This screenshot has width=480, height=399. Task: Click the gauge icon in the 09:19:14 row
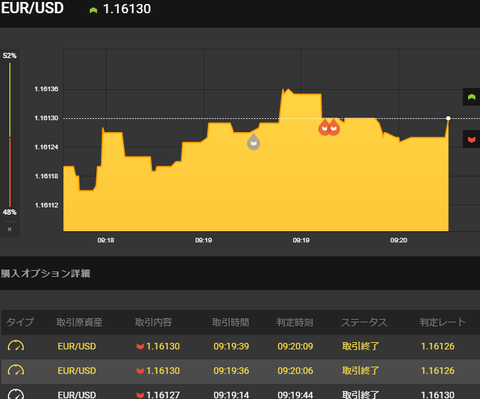(16, 394)
